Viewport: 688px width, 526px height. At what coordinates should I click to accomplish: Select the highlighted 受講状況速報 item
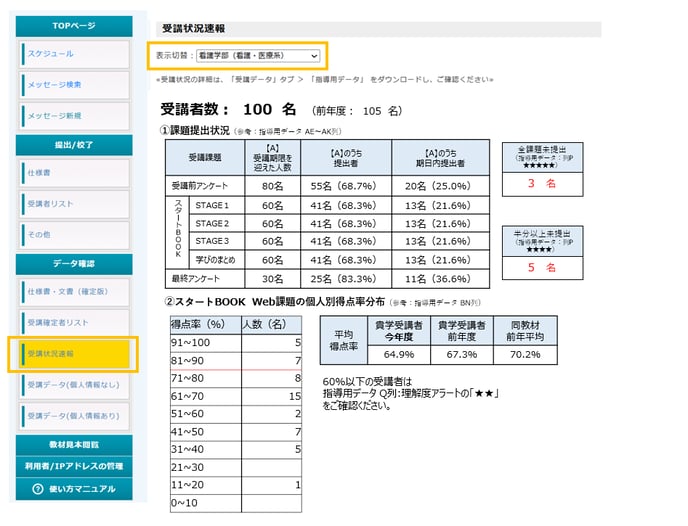click(x=74, y=354)
